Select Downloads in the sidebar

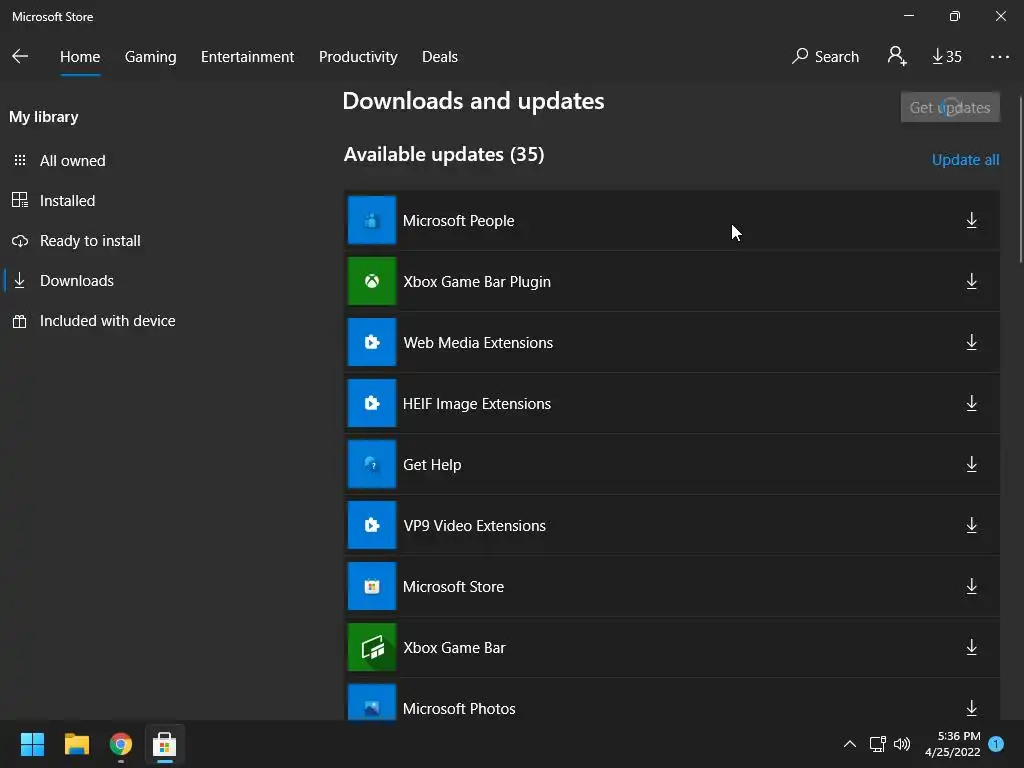pyautogui.click(x=76, y=281)
